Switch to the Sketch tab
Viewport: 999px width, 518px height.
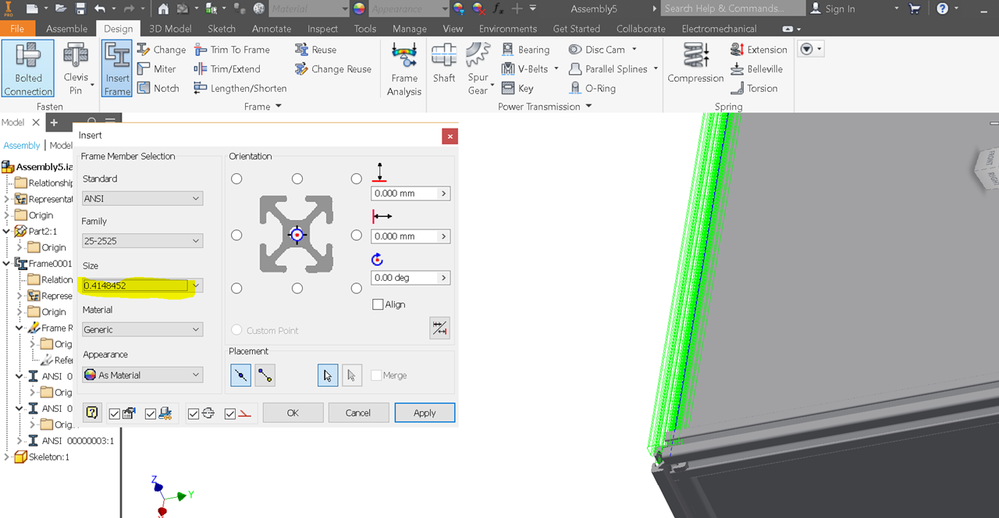[x=221, y=29]
